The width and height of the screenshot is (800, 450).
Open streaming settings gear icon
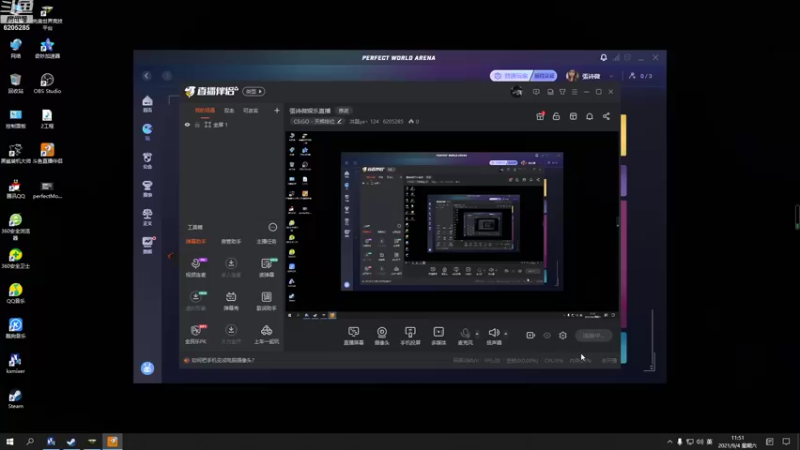click(x=563, y=335)
